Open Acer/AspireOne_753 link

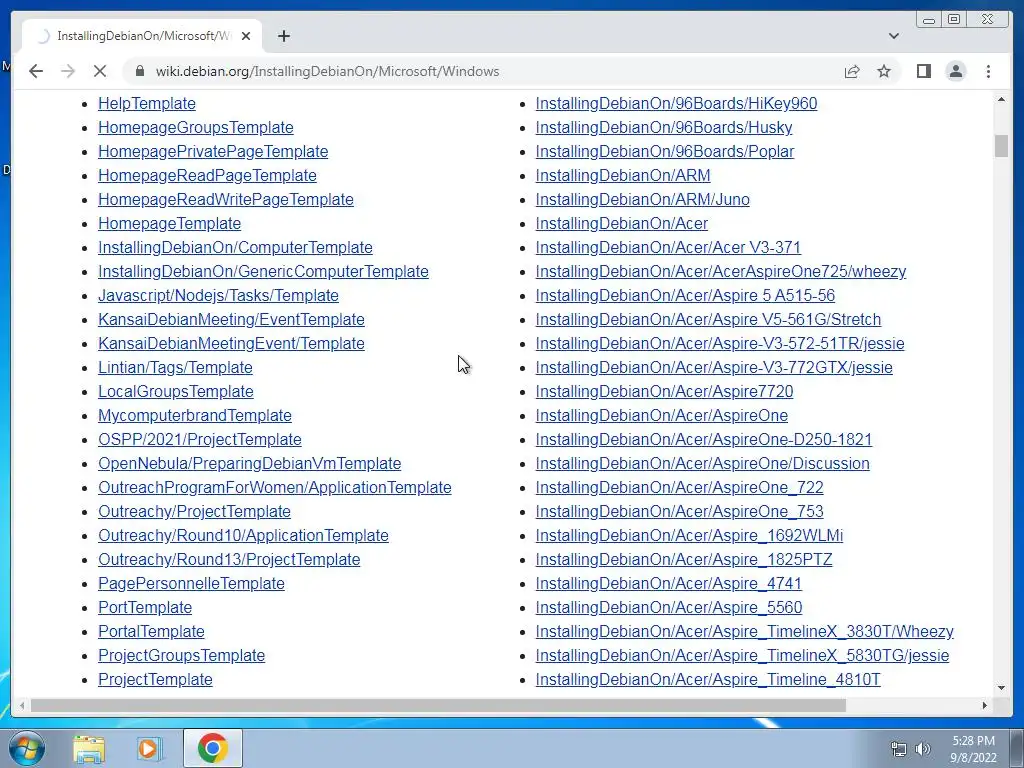(680, 511)
